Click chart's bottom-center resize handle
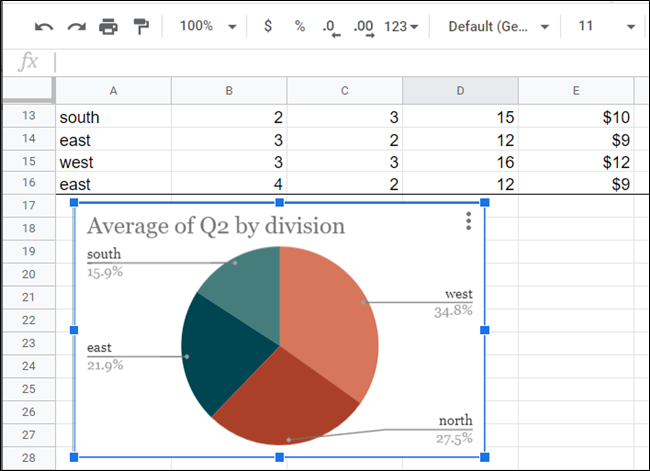The height and width of the screenshot is (471, 650). pyautogui.click(x=279, y=457)
